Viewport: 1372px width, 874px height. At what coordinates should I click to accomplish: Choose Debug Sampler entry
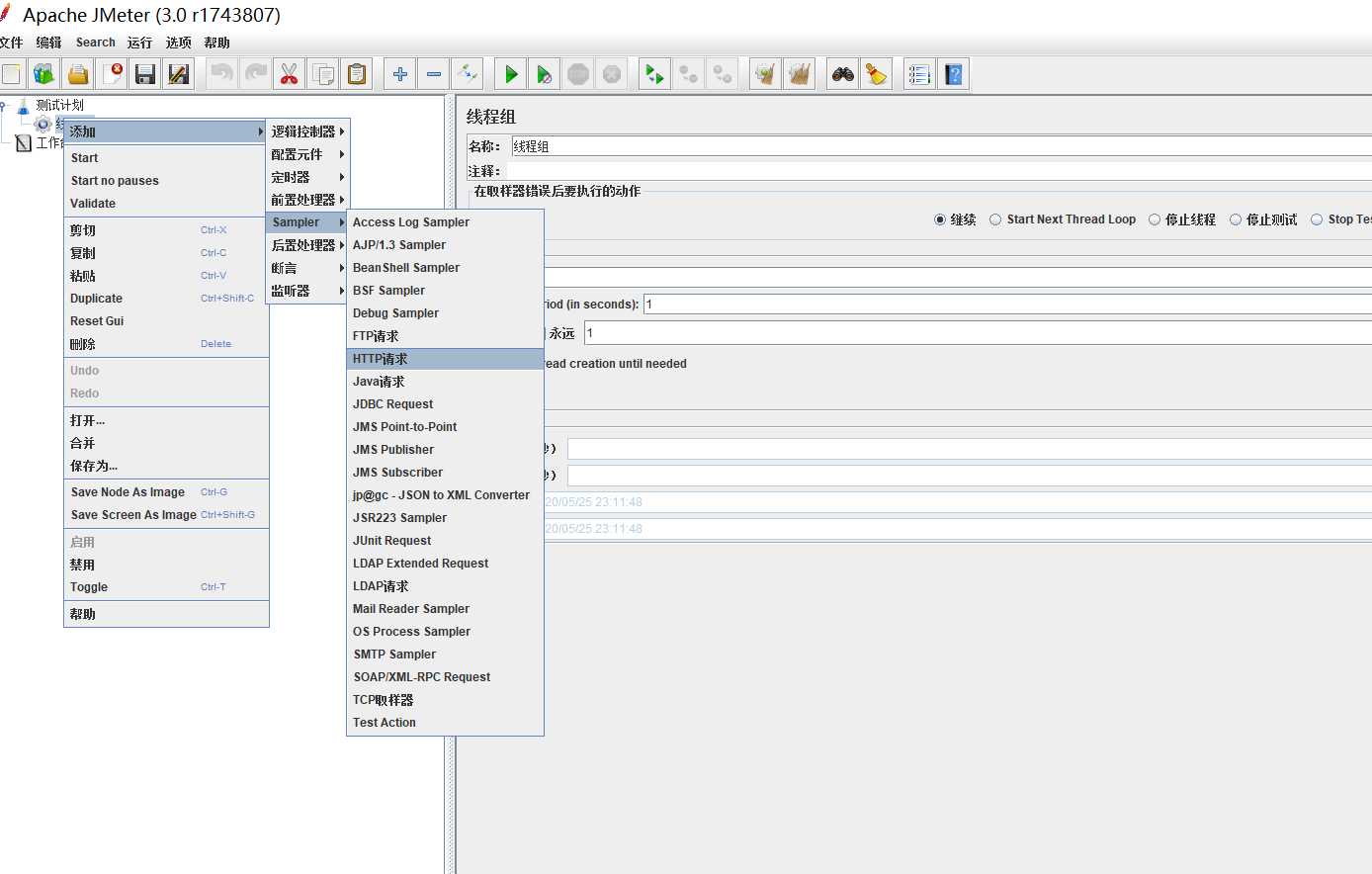445,313
